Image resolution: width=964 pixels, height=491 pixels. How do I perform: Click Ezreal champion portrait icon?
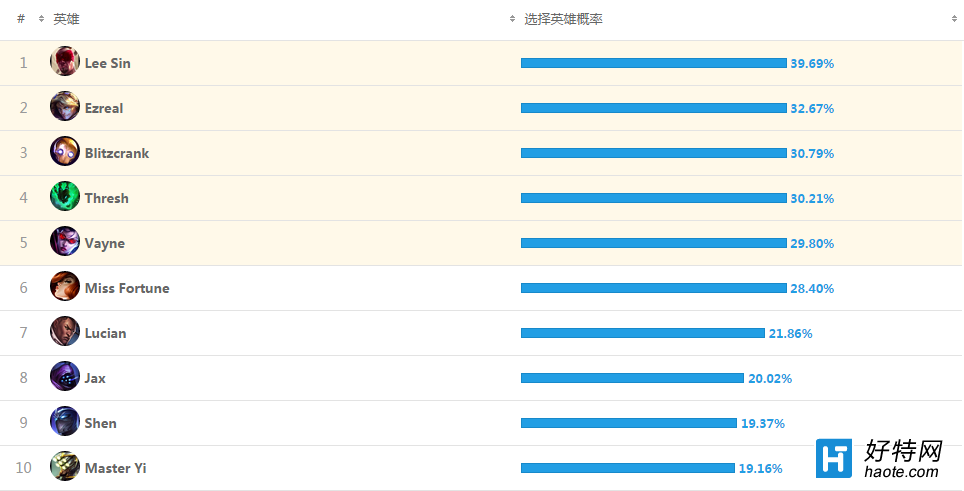(65, 107)
